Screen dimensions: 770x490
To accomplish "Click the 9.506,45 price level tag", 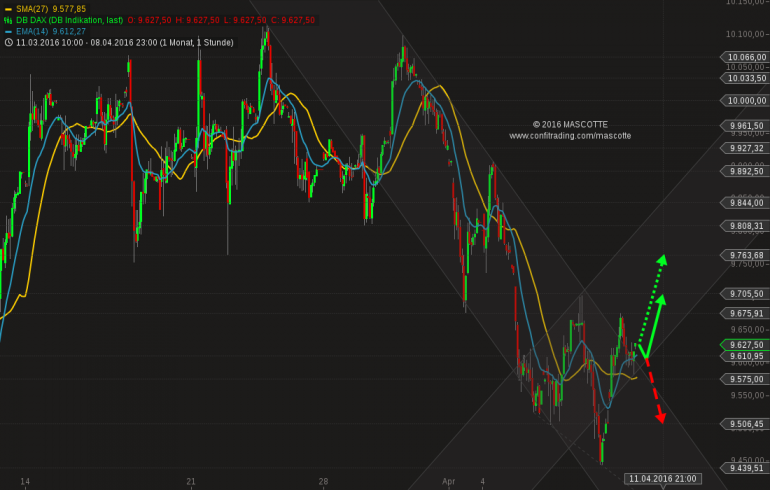I will [x=745, y=424].
